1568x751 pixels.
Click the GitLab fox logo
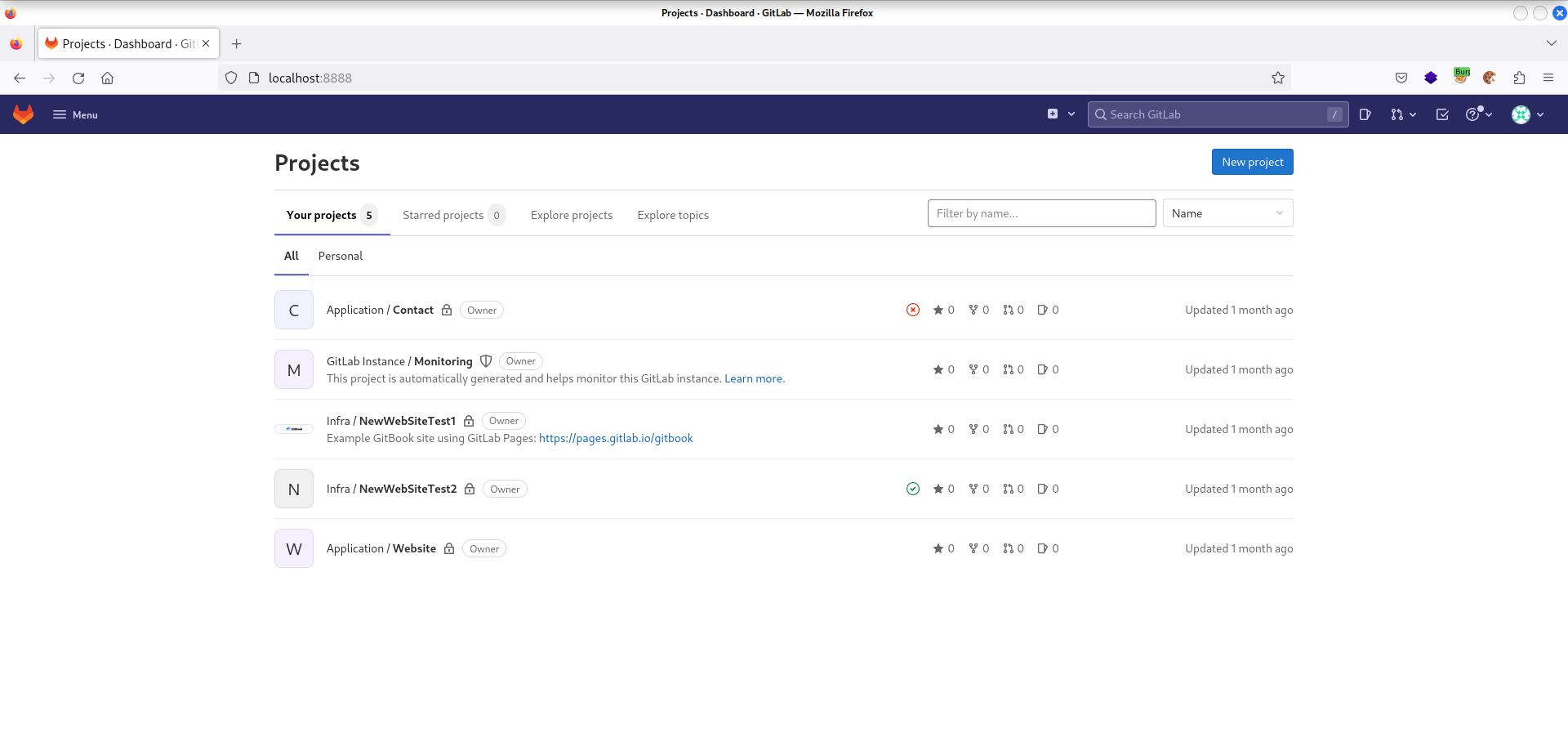[x=24, y=114]
